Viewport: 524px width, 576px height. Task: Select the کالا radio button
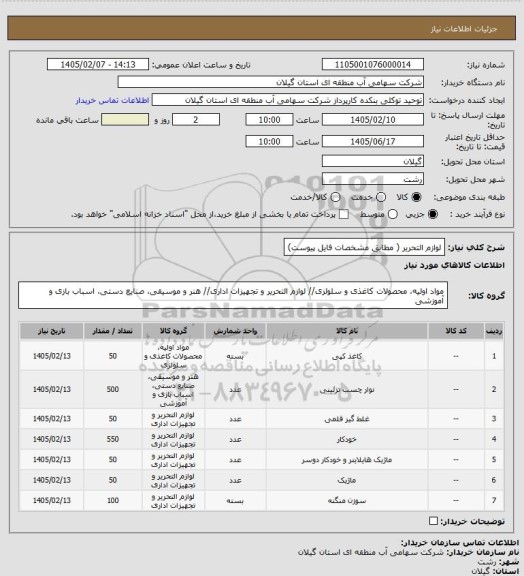(416, 197)
